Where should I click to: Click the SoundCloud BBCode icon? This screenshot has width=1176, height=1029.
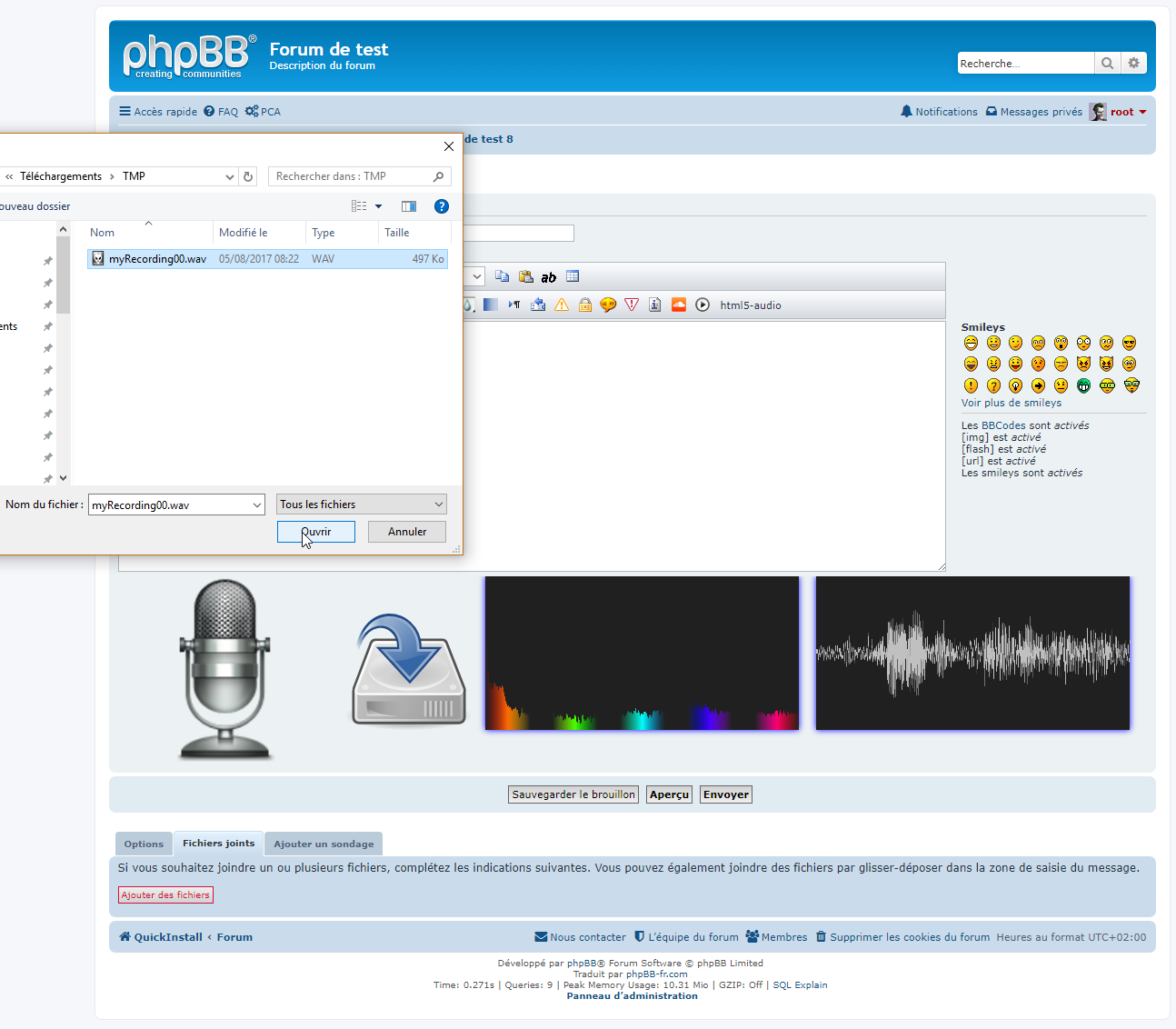[679, 305]
